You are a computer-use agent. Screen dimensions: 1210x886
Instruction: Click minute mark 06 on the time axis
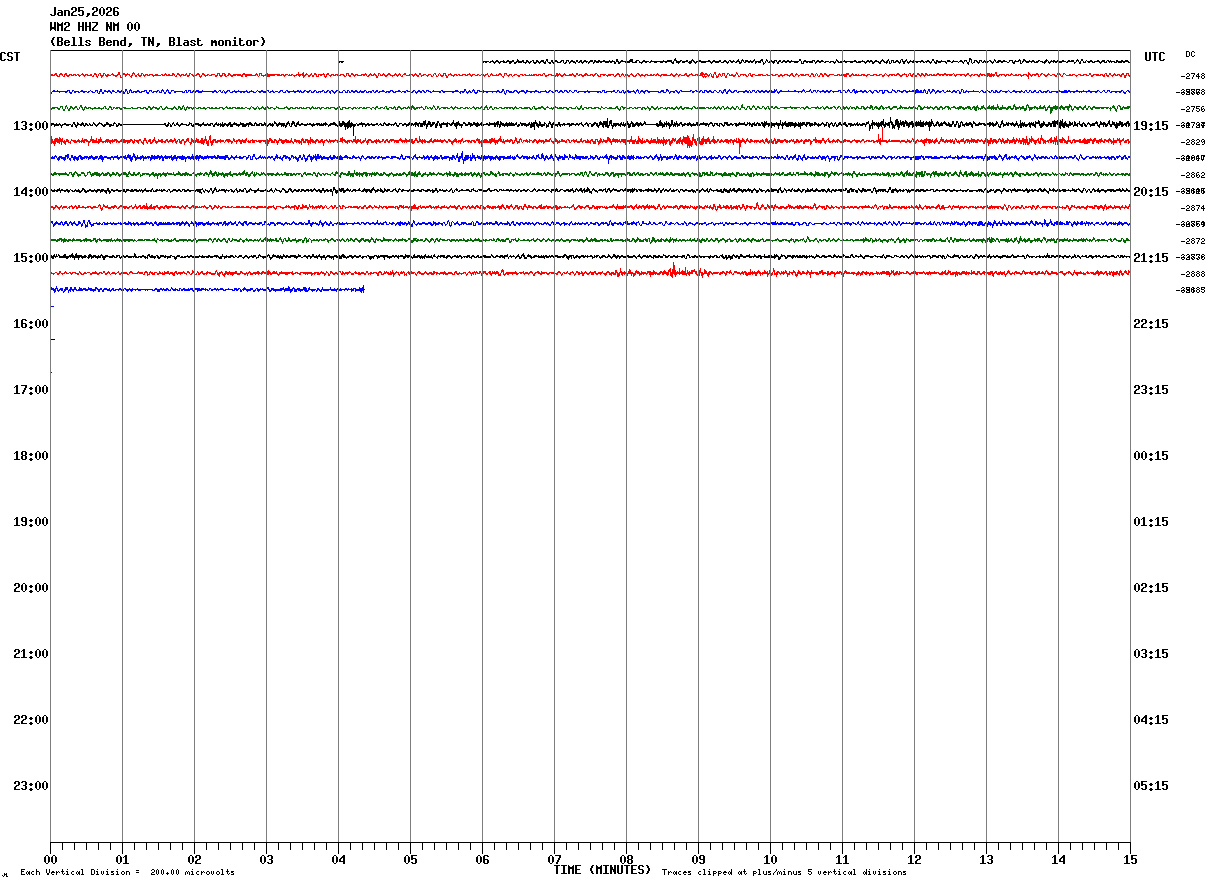[482, 859]
